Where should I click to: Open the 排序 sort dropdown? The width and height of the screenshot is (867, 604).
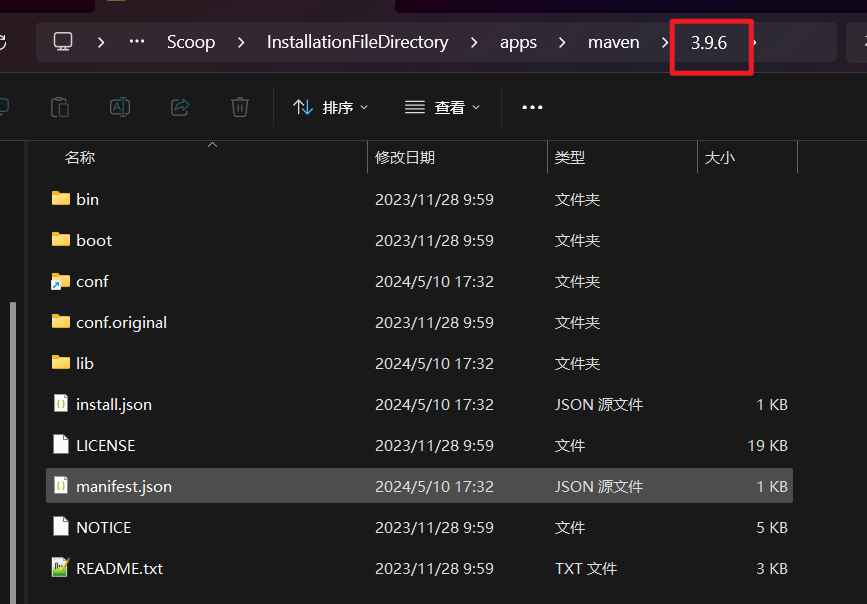(x=330, y=107)
